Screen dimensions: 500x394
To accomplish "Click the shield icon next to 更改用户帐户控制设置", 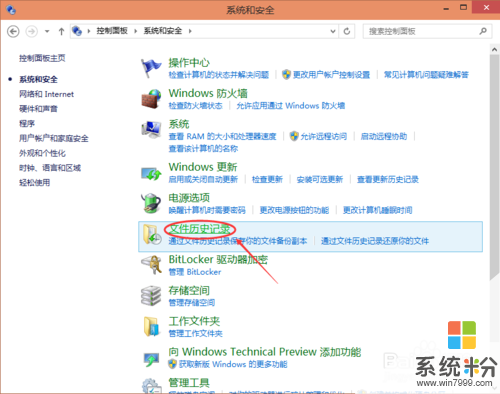I will (x=286, y=74).
